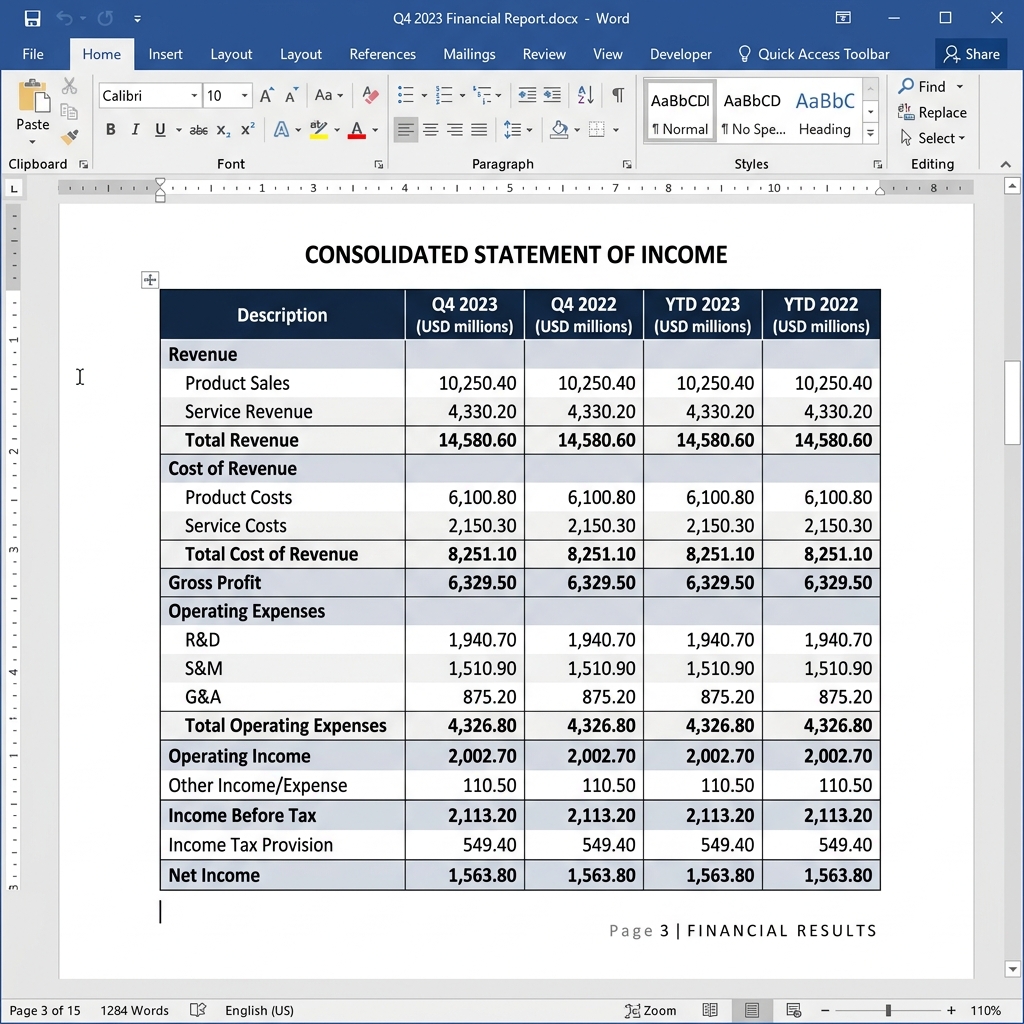Toggle bold formatting
This screenshot has width=1024, height=1024.
111,129
